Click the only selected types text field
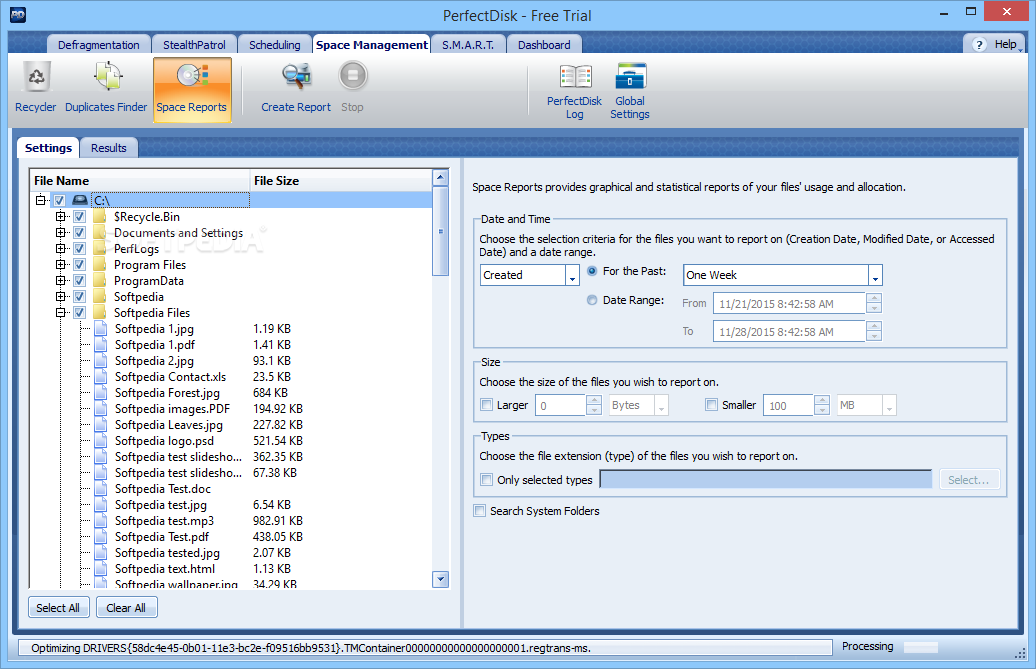 coord(766,479)
